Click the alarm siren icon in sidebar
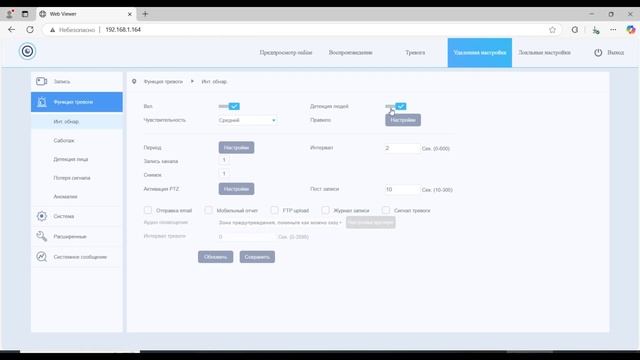The height and width of the screenshot is (360, 640). [42, 102]
